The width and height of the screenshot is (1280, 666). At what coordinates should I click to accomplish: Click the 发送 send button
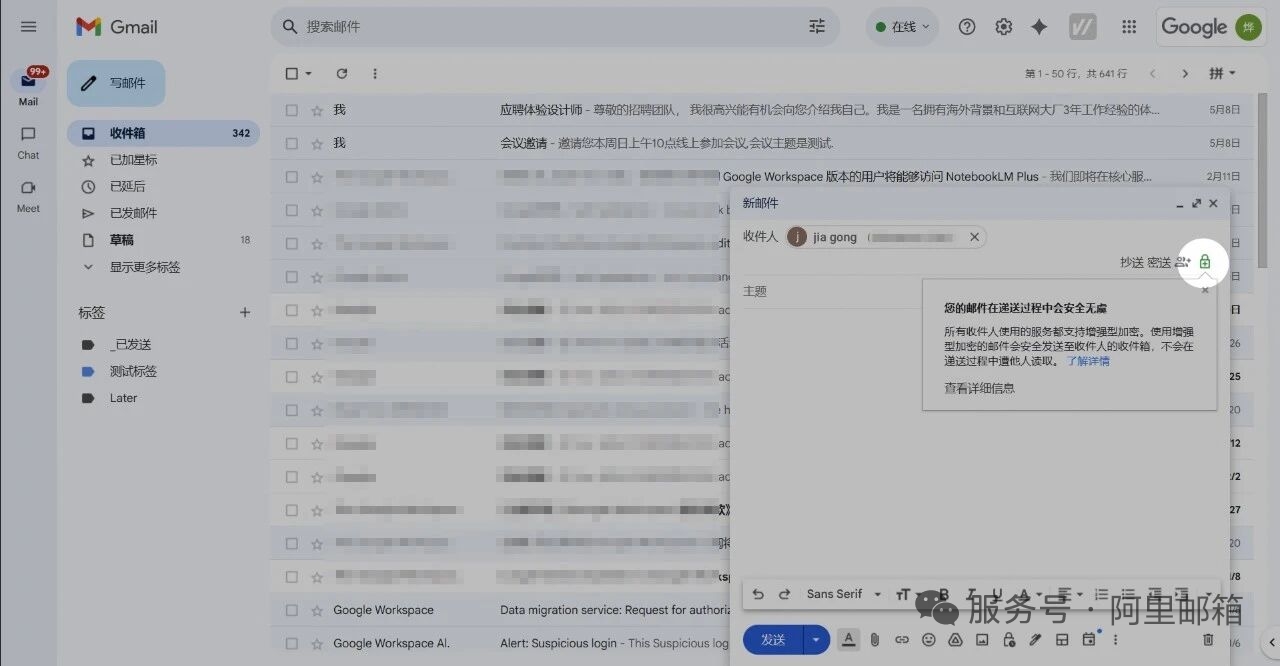coord(773,639)
